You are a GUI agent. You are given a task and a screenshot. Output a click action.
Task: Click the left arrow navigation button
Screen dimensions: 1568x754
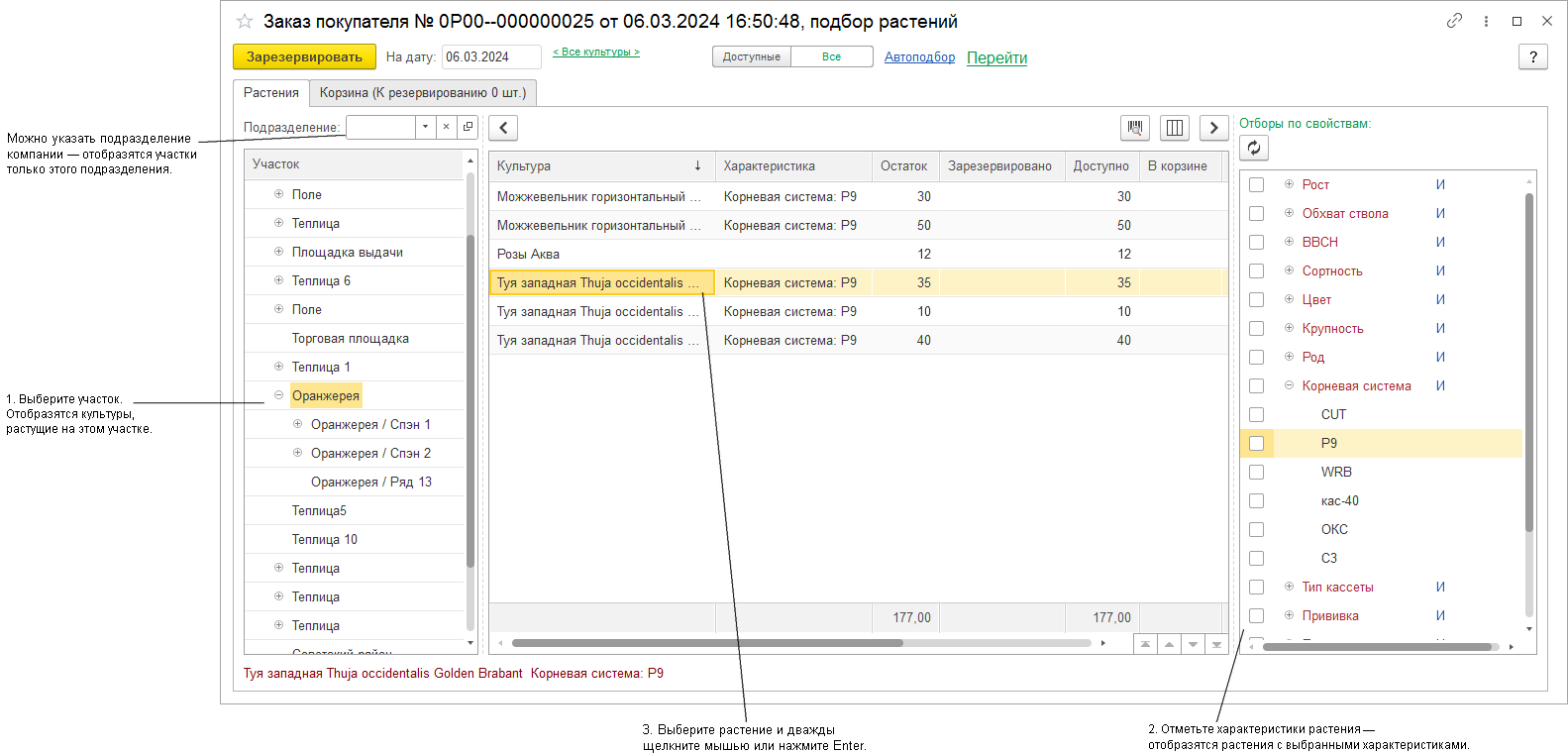[503, 128]
